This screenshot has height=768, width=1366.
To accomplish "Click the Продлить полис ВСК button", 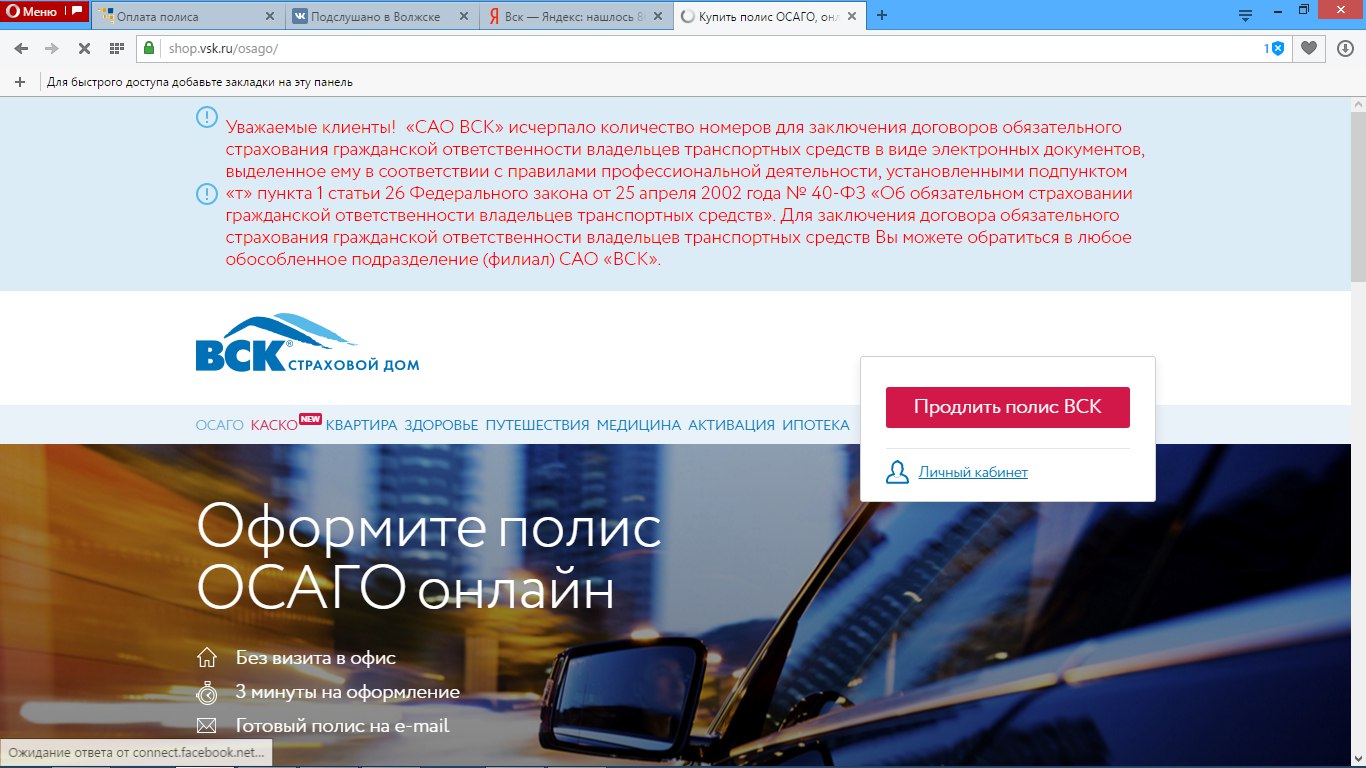I will click(1008, 407).
